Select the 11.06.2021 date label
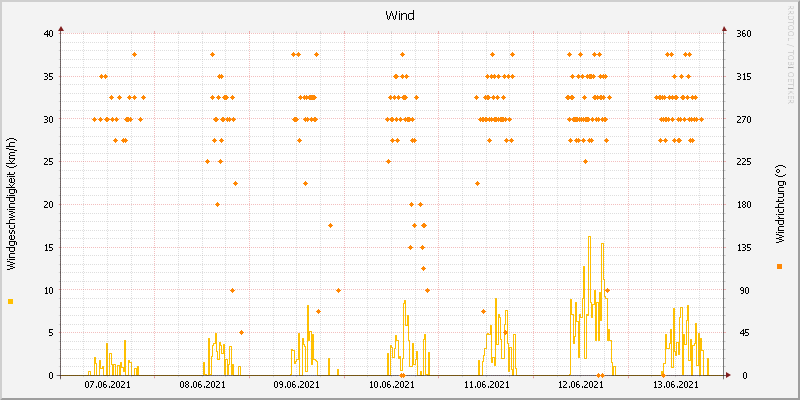This screenshot has width=800, height=400. 487,385
